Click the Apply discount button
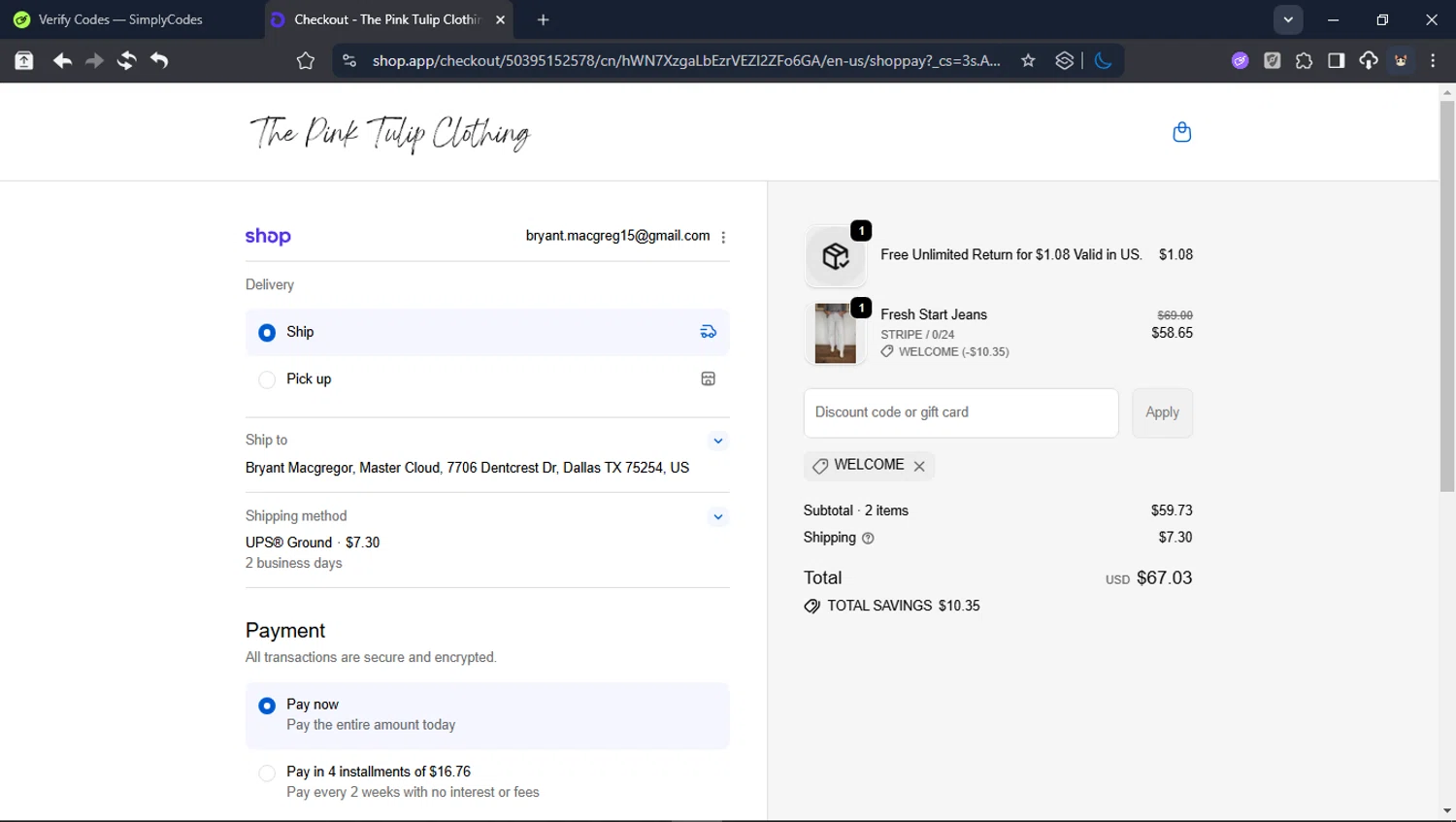 tap(1162, 412)
